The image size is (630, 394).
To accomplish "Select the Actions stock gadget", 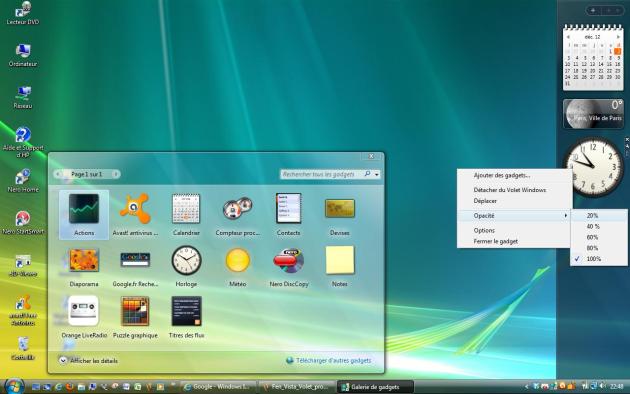I will pos(84,214).
